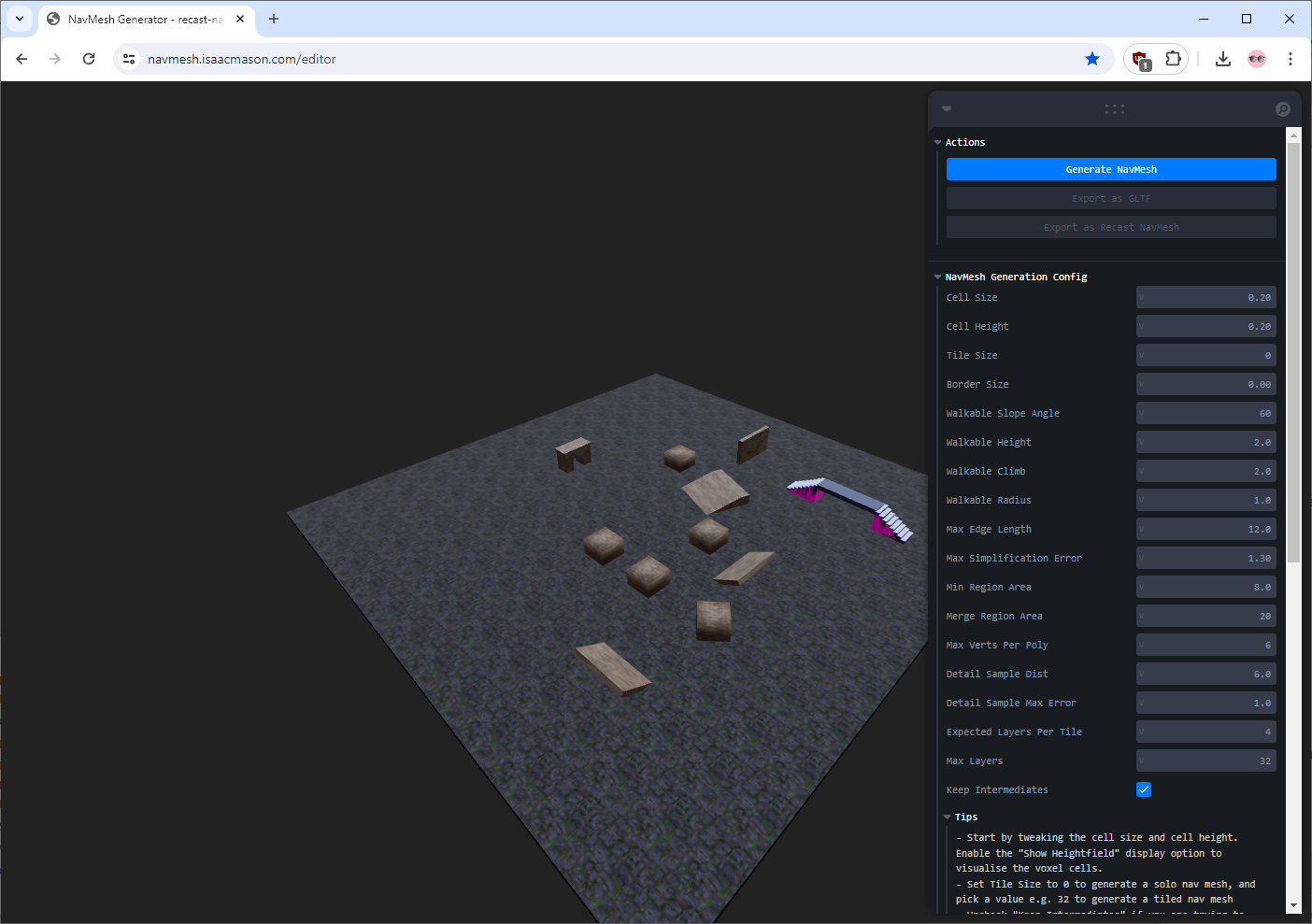Viewport: 1312px width, 924px height.
Task: Edit the Max Verts Per Poly field
Action: click(x=1205, y=645)
